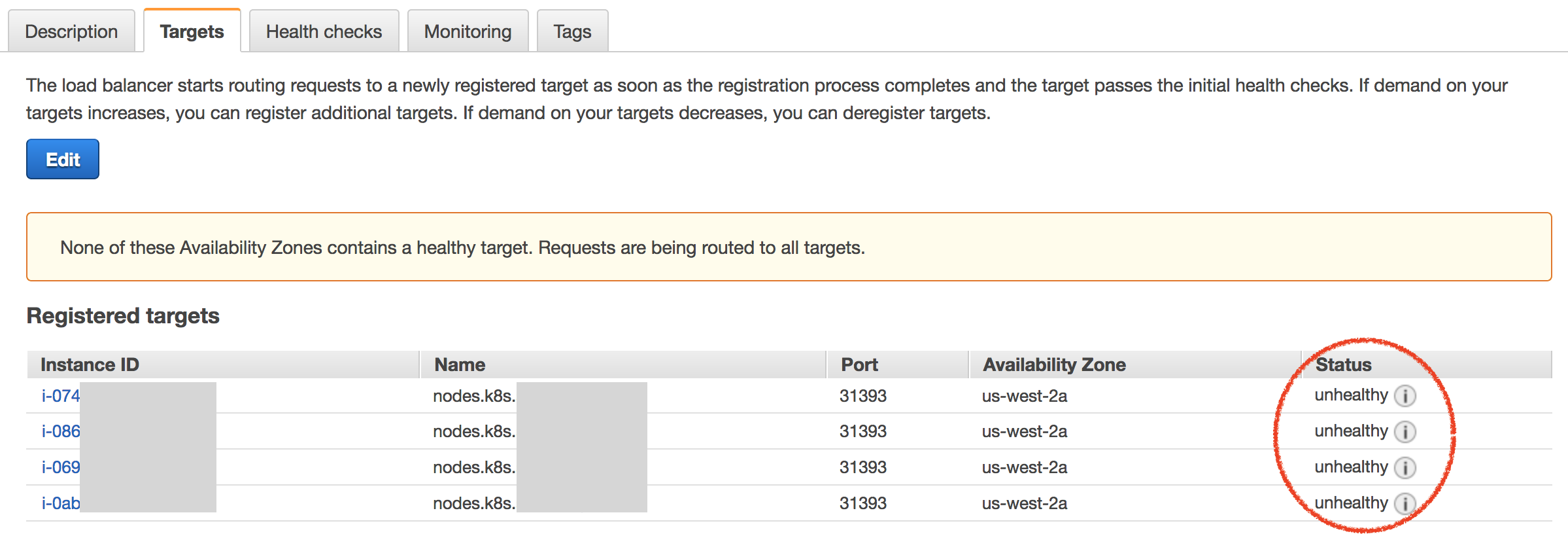Open instance link i-0ab
The width and height of the screenshot is (1568, 534).
tap(61, 504)
